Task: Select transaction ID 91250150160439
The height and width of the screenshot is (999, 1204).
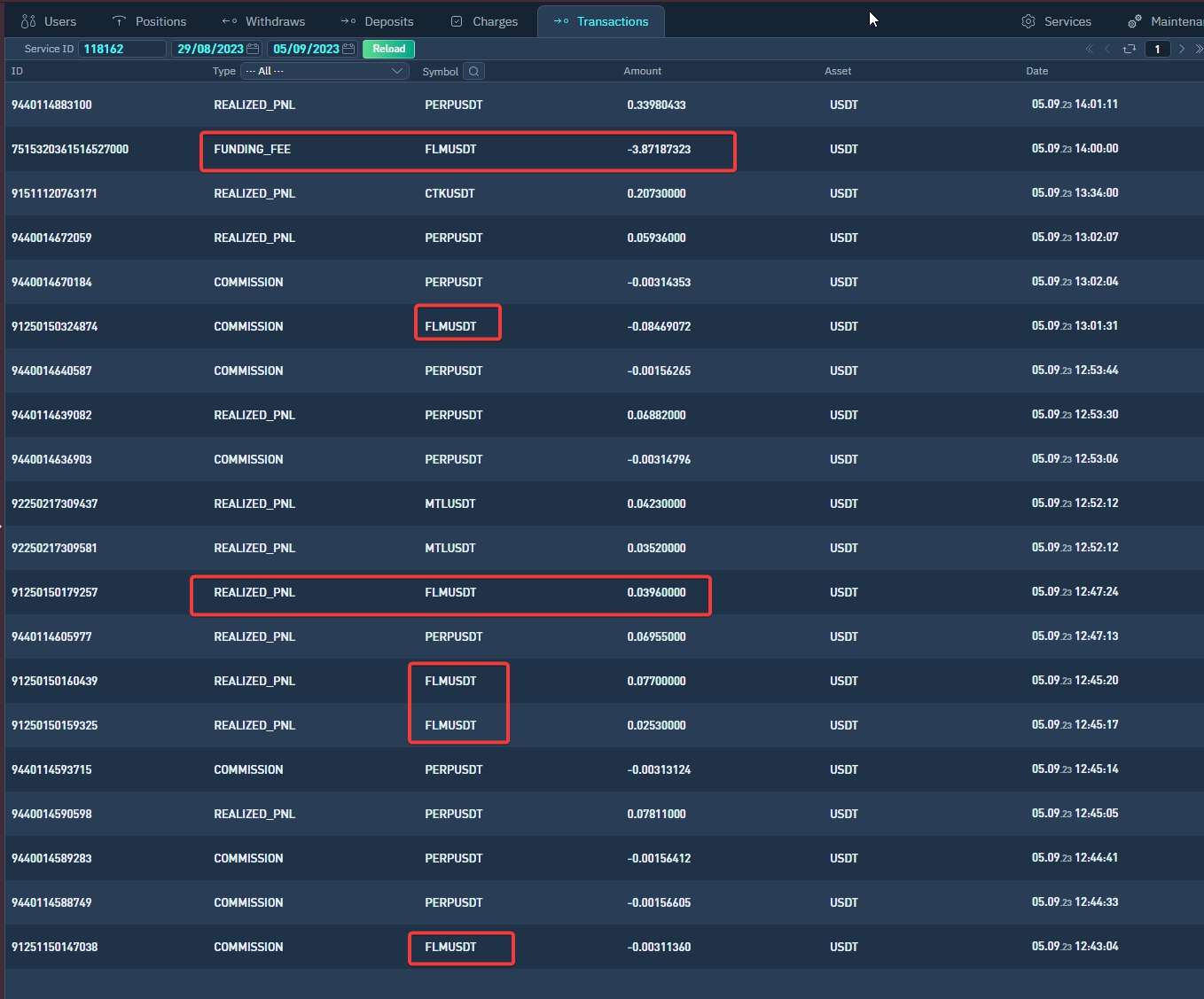Action: [54, 681]
